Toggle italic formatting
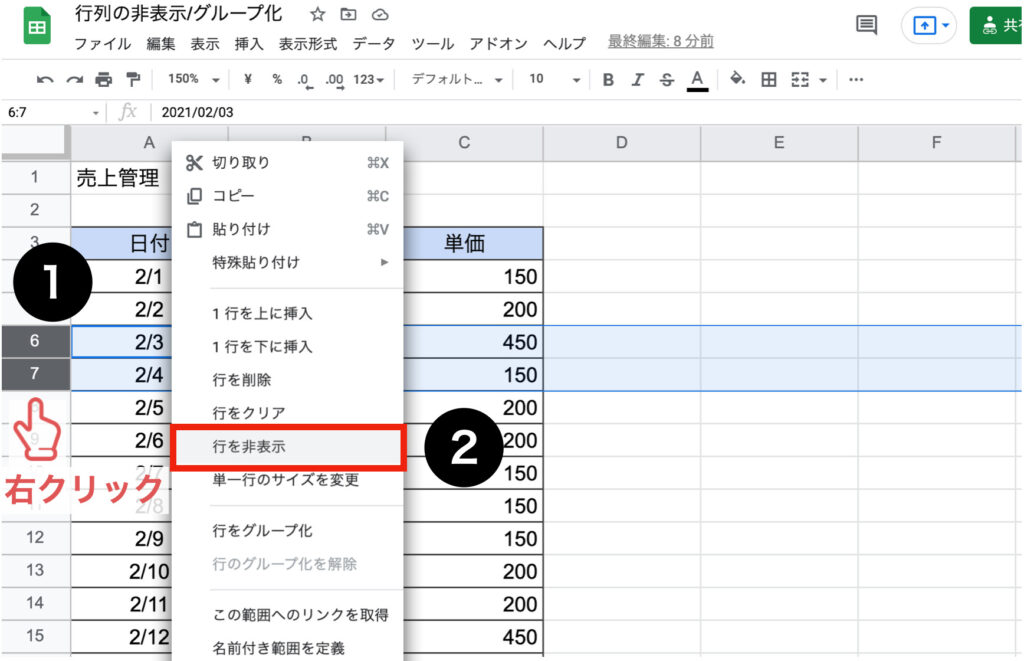The width and height of the screenshot is (1024, 661). (x=637, y=80)
